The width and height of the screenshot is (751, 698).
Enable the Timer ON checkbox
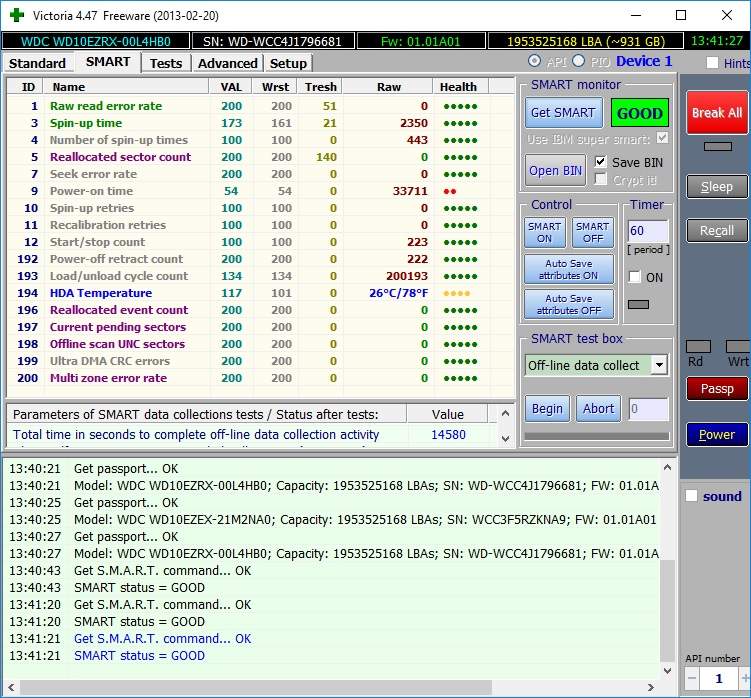coord(635,277)
